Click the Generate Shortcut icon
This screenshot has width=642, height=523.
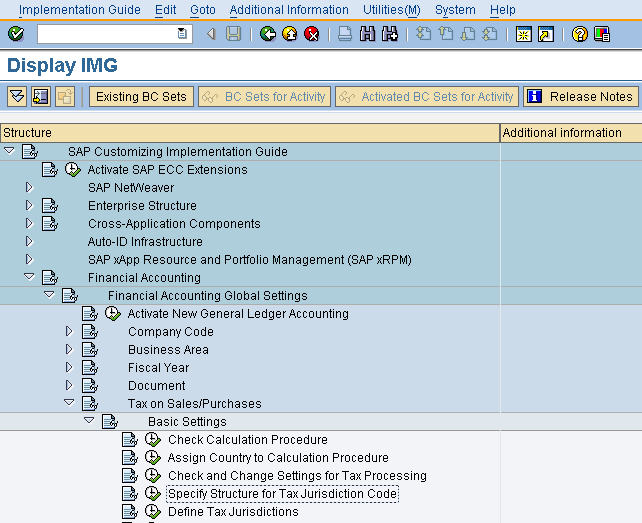546,34
